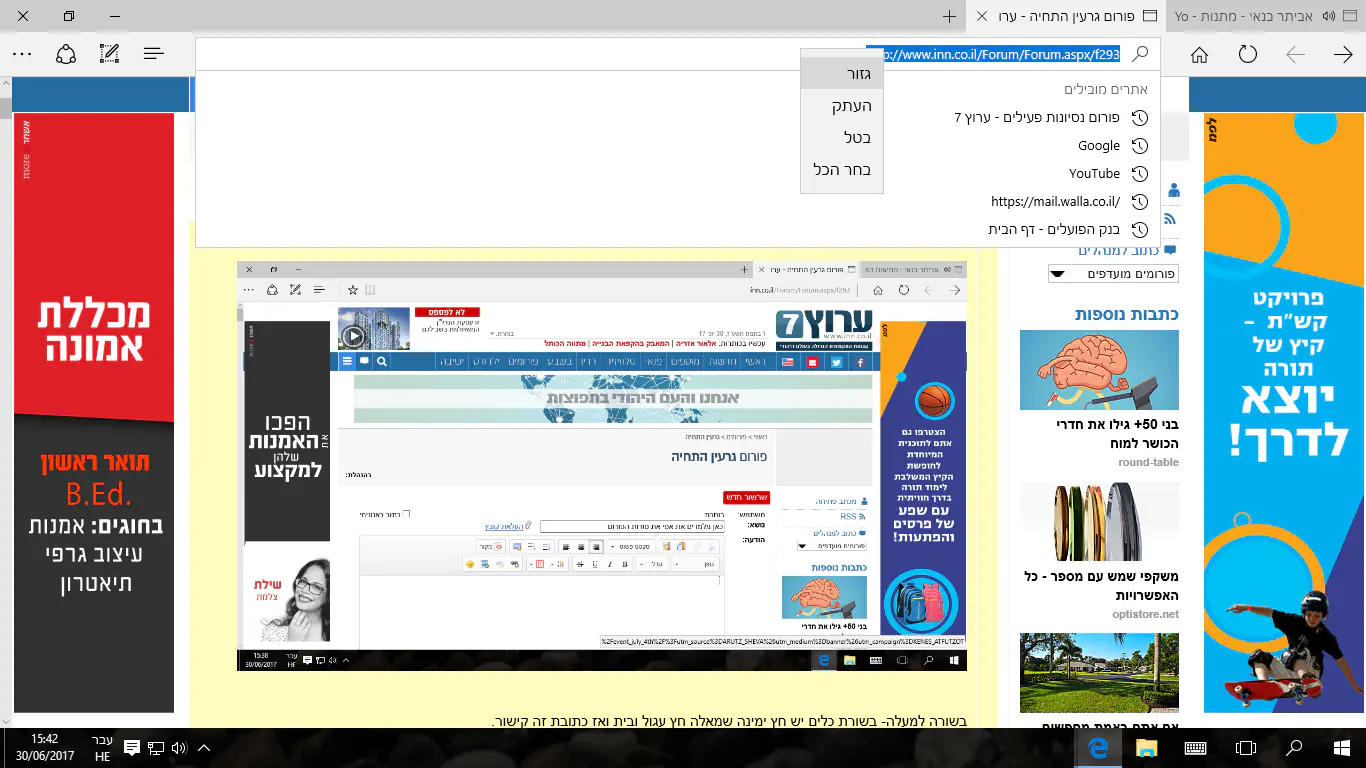Open the Edge More (three dots) menu
This screenshot has height=768, width=1366.
(x=22, y=54)
